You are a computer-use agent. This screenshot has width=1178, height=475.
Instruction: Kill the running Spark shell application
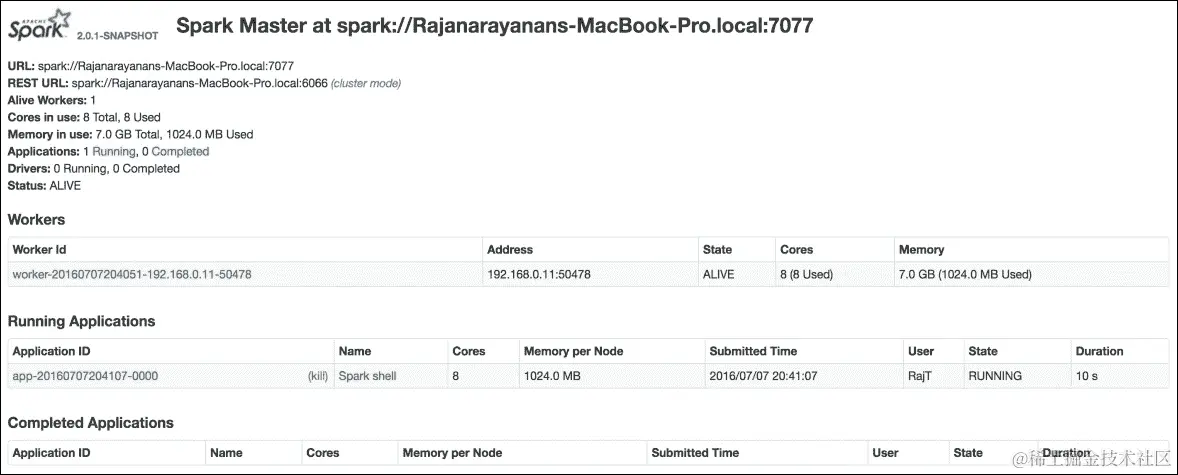(x=319, y=376)
